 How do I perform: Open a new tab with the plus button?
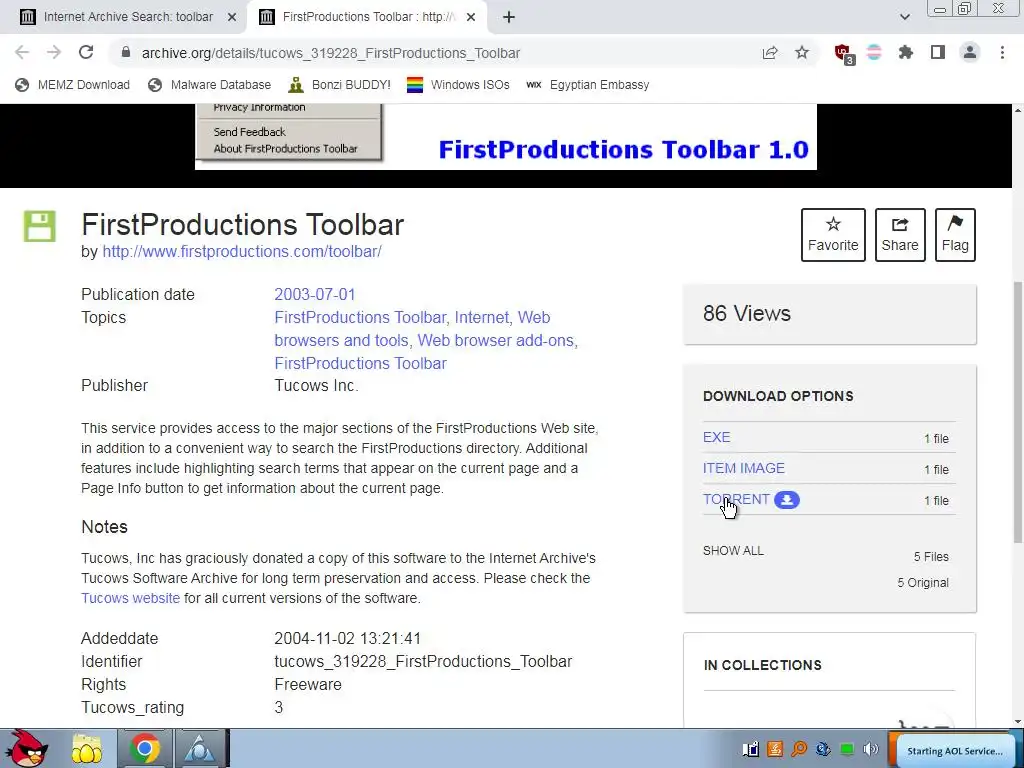(x=509, y=17)
